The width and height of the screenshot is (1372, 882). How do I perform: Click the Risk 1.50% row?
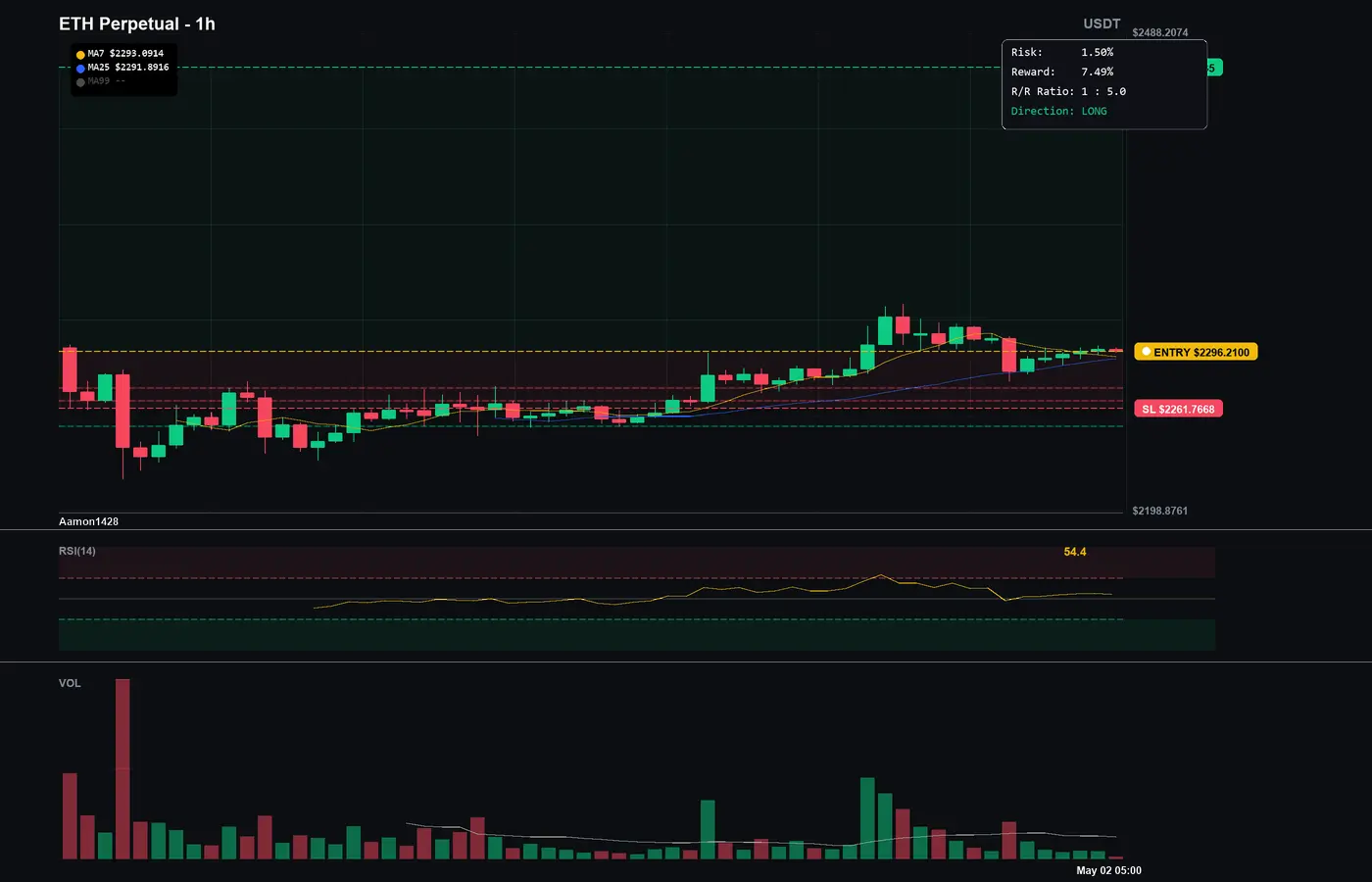click(x=1062, y=52)
